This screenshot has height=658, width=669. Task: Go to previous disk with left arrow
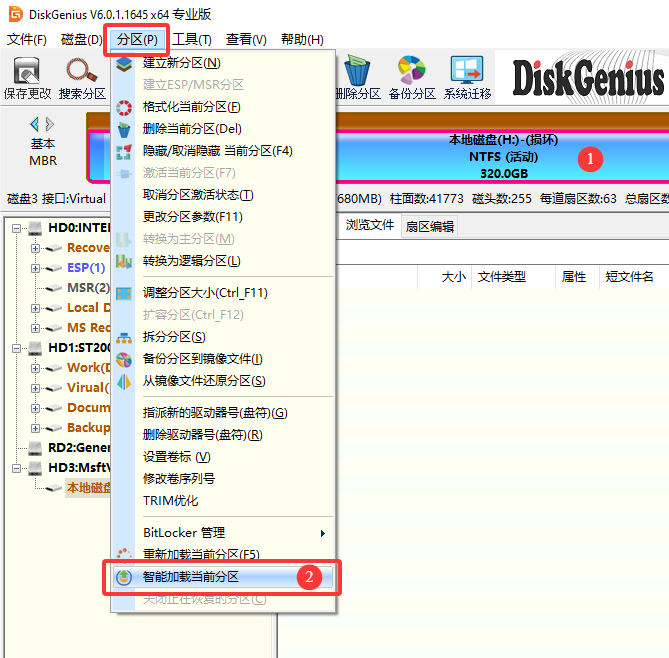35,125
